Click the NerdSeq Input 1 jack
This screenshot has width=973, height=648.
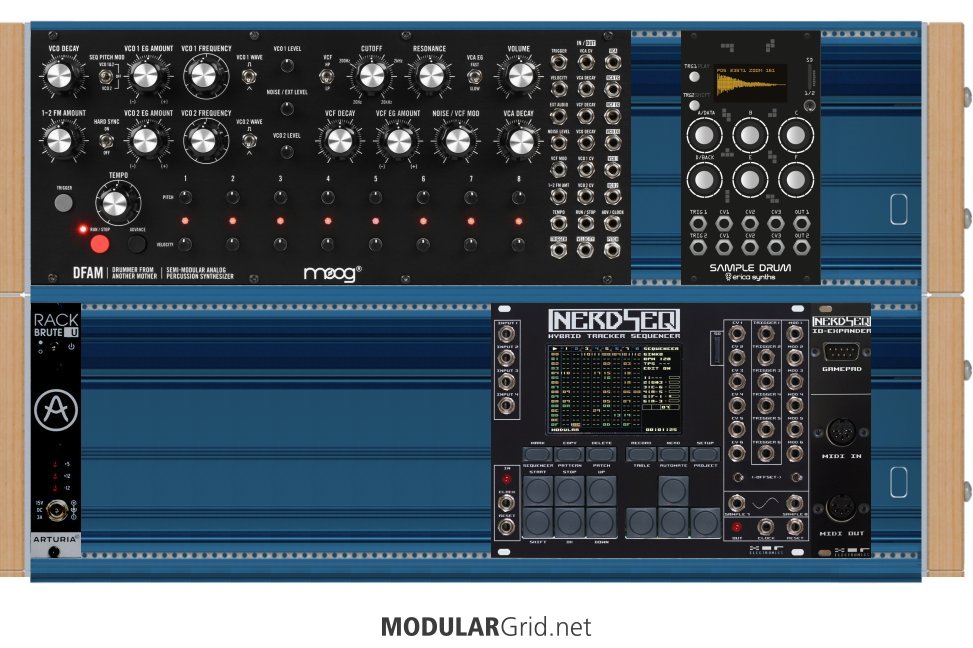click(x=506, y=335)
